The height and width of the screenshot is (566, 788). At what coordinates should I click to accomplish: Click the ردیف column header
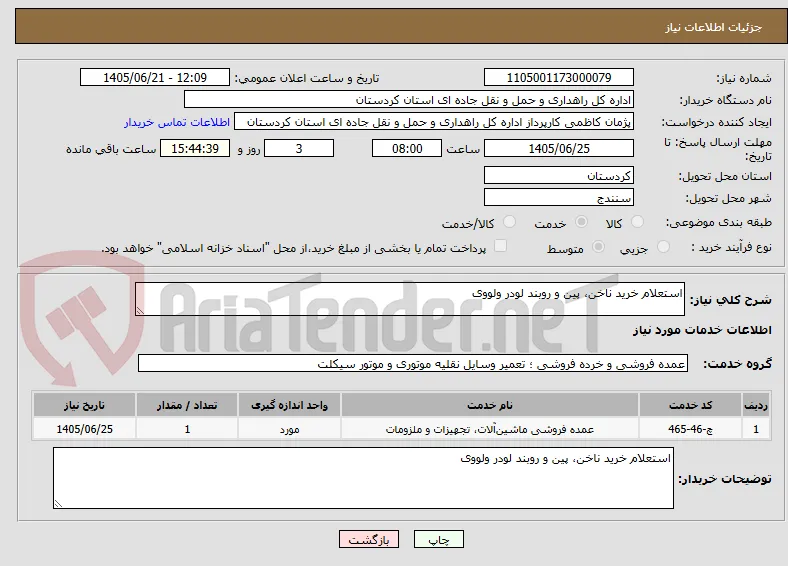click(x=756, y=405)
